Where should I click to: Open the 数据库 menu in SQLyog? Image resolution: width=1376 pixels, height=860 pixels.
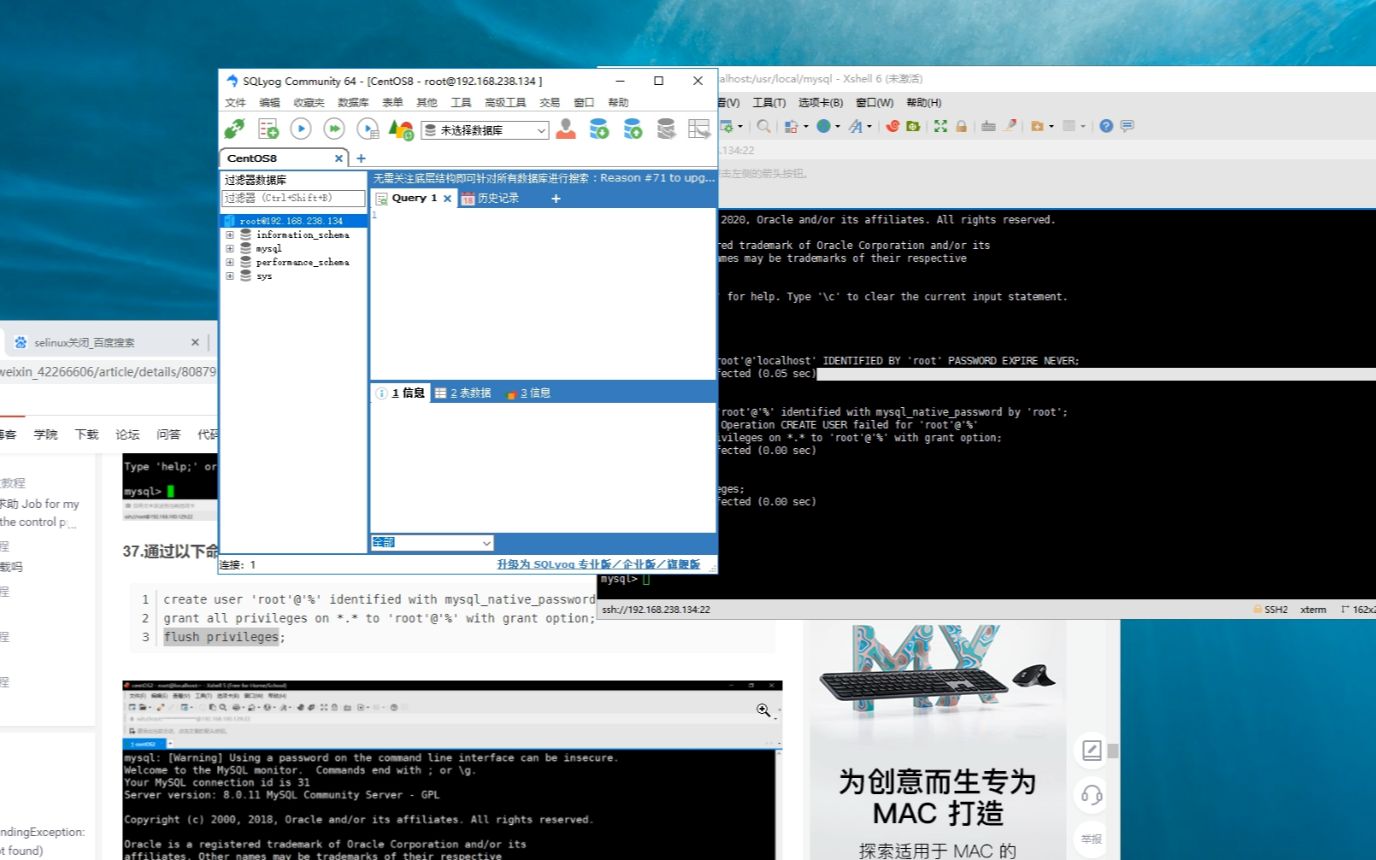click(x=353, y=102)
